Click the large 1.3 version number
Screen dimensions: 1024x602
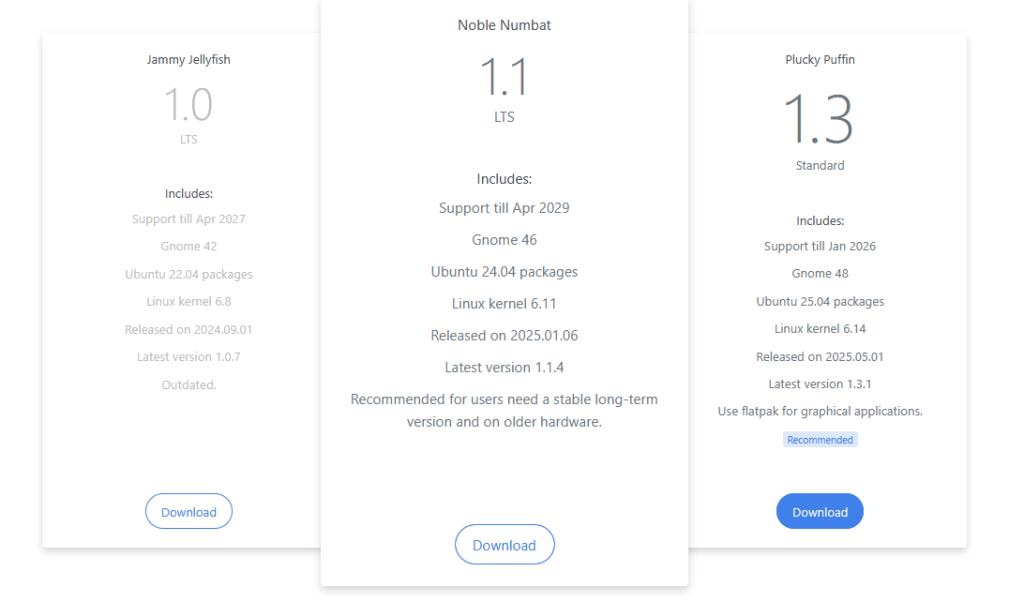pyautogui.click(x=820, y=119)
